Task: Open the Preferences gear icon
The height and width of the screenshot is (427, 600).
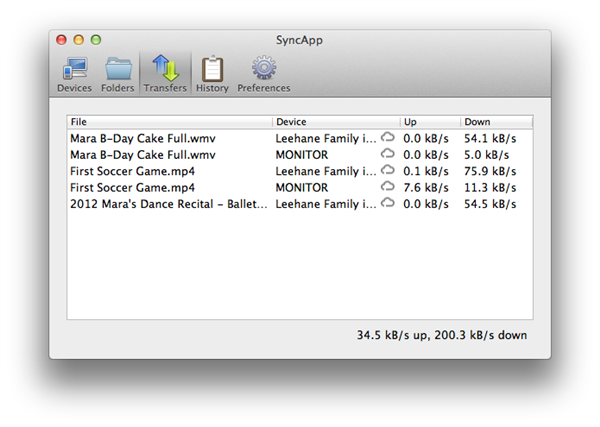Action: point(263,69)
